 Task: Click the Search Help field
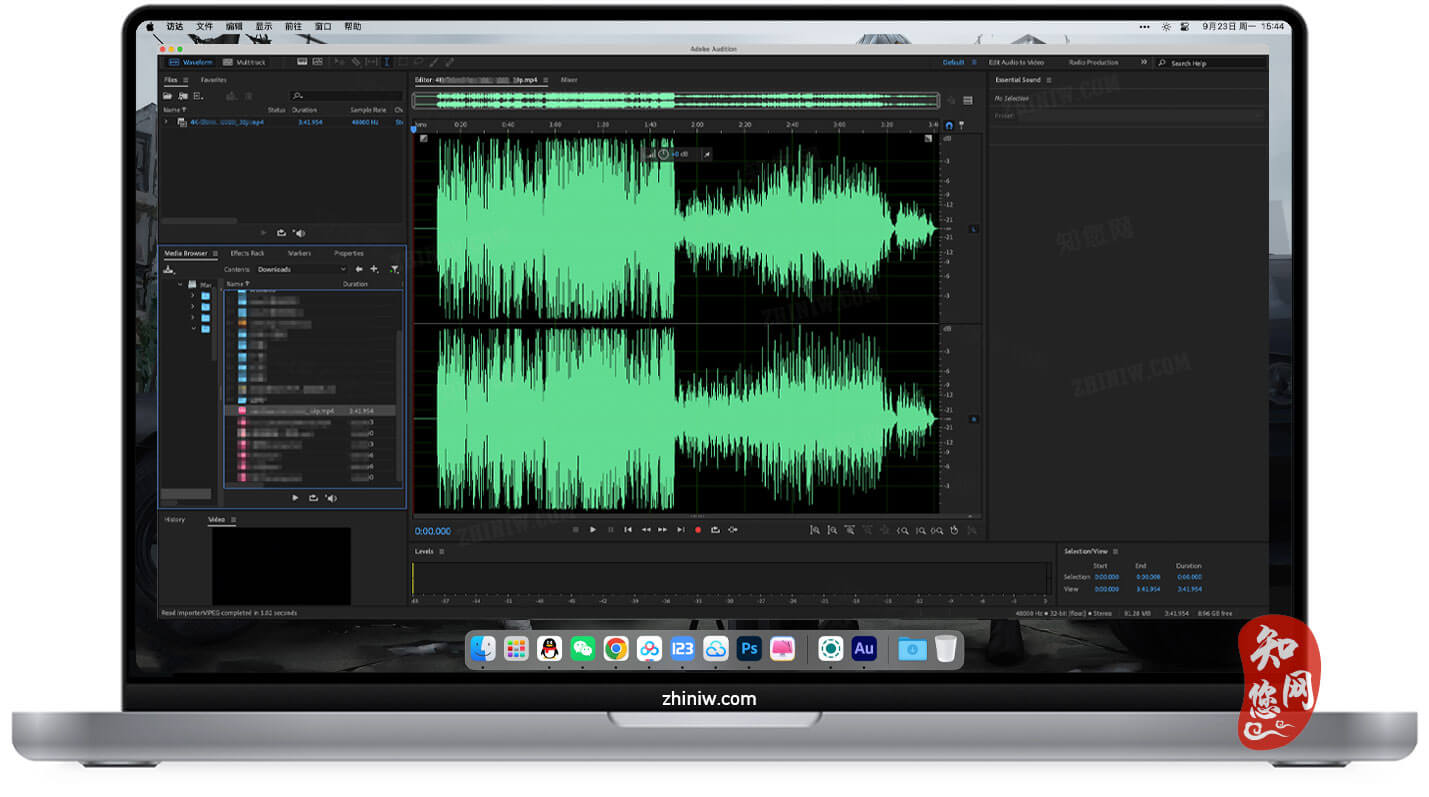click(x=1210, y=62)
